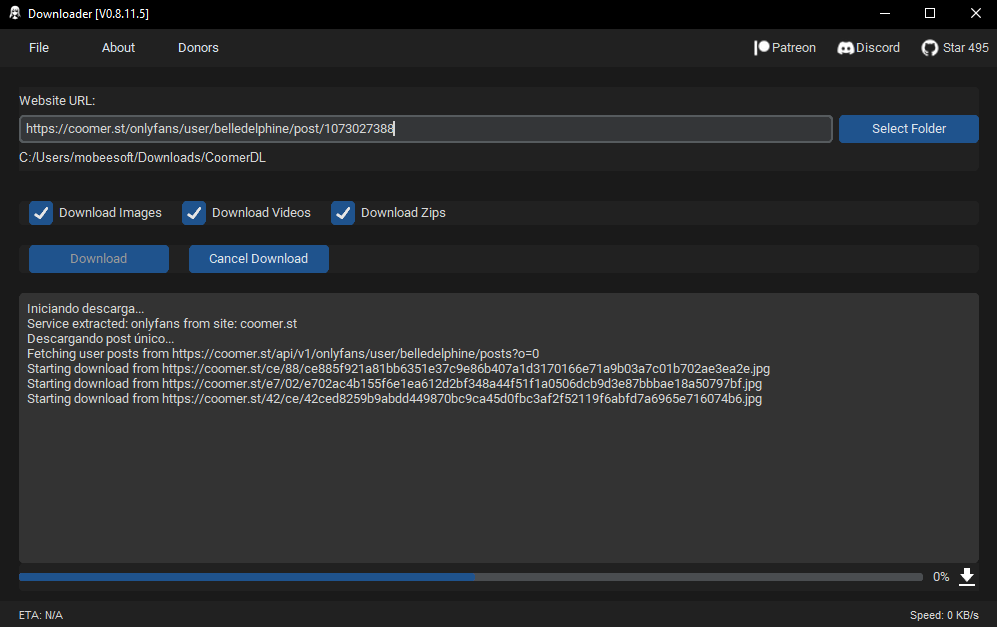The image size is (997, 627).
Task: Click the log line ending a3ea2e.jpg
Action: click(x=398, y=369)
